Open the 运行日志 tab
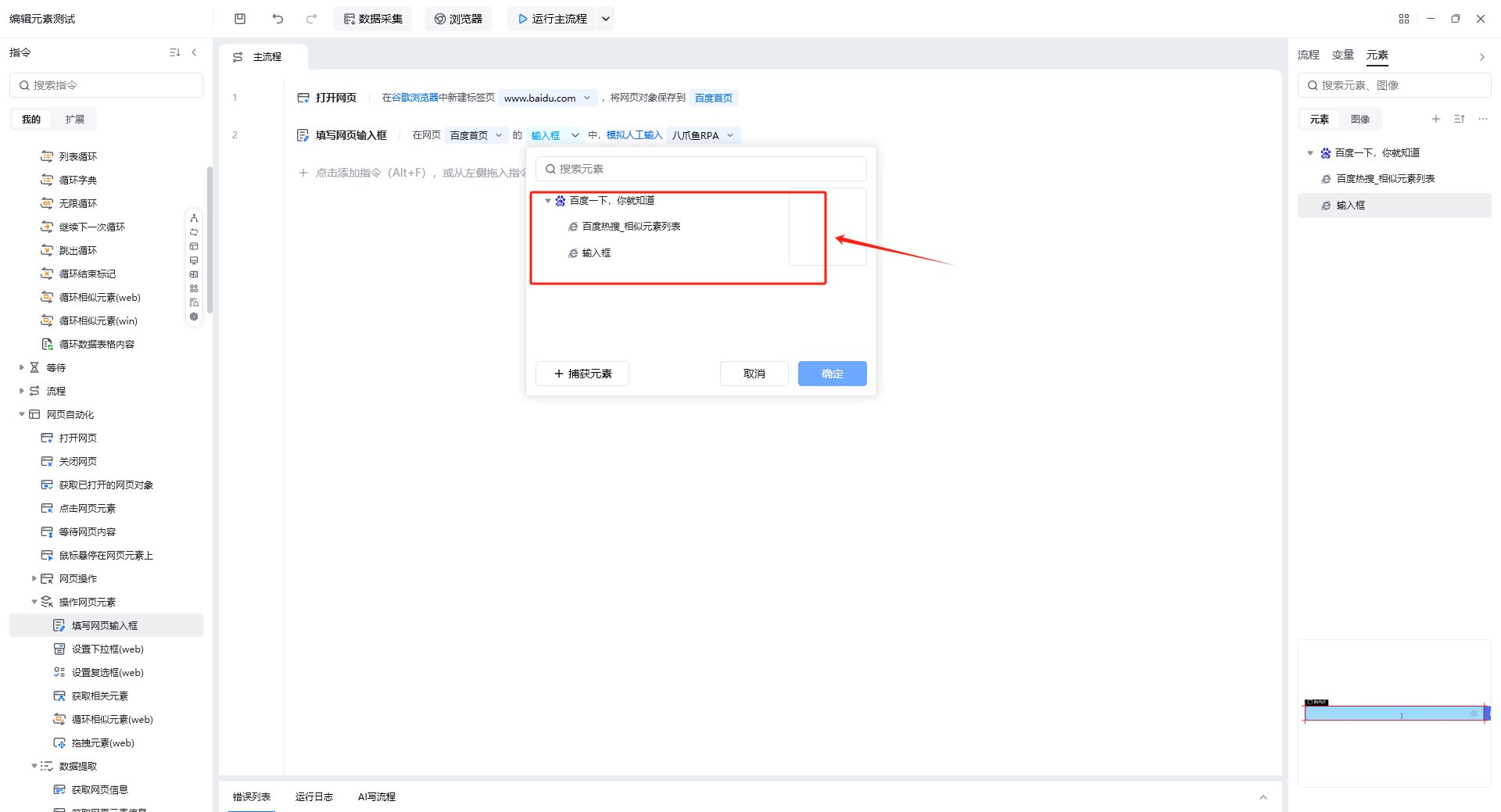This screenshot has height=812, width=1501. [x=313, y=796]
